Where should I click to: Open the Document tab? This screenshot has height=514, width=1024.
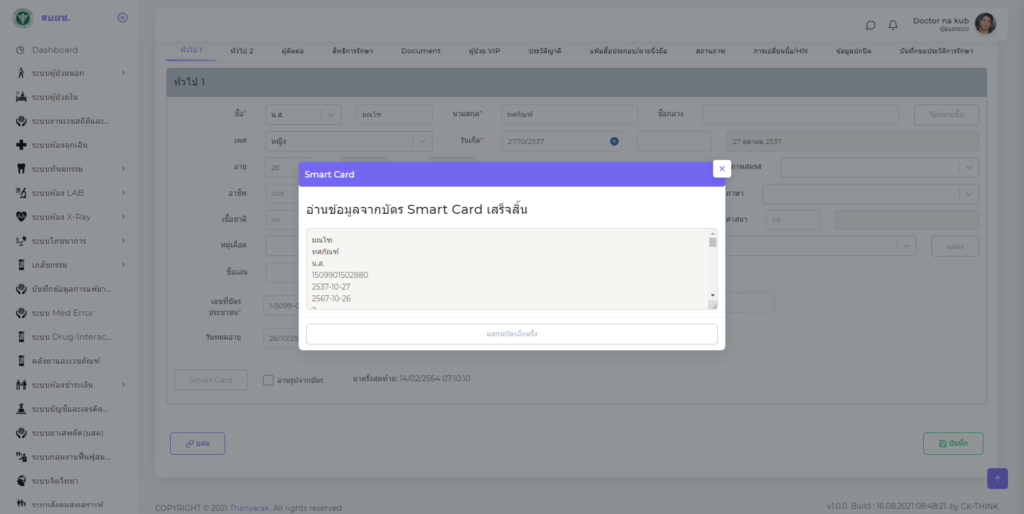pyautogui.click(x=420, y=50)
